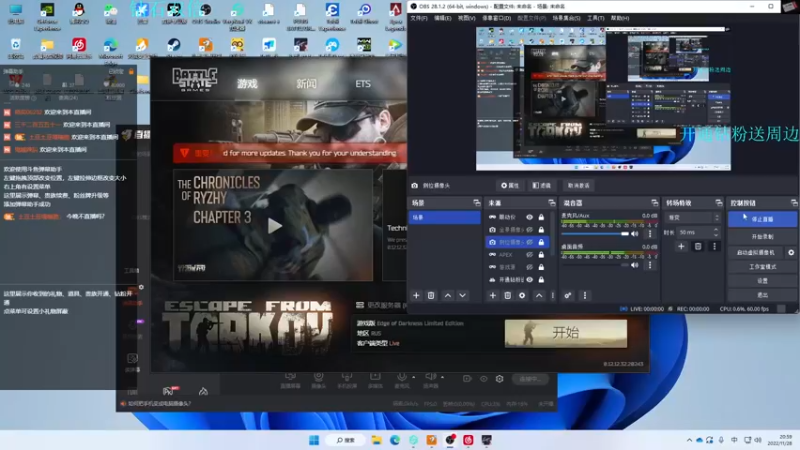Add a new scene in OBS Scenes panel

tap(416, 295)
